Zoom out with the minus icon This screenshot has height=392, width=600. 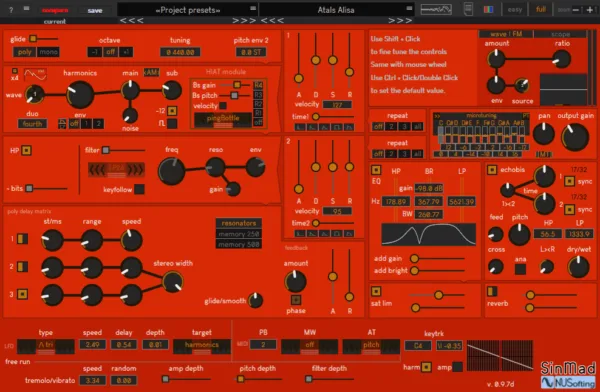[x=576, y=10]
